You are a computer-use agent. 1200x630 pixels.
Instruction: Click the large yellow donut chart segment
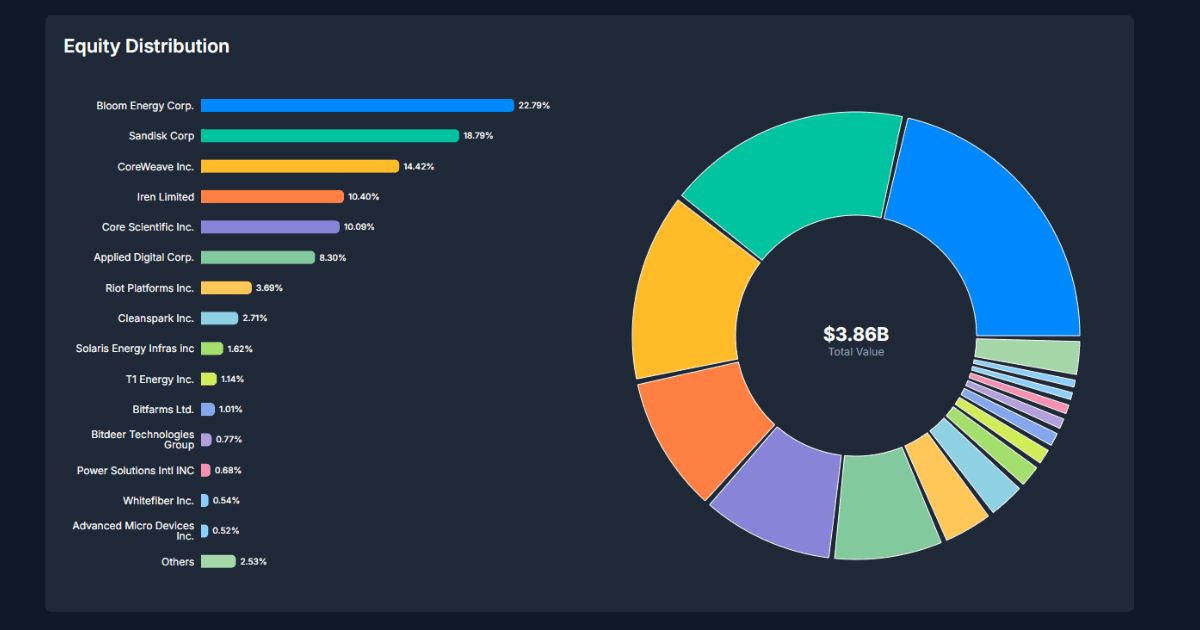[688, 295]
